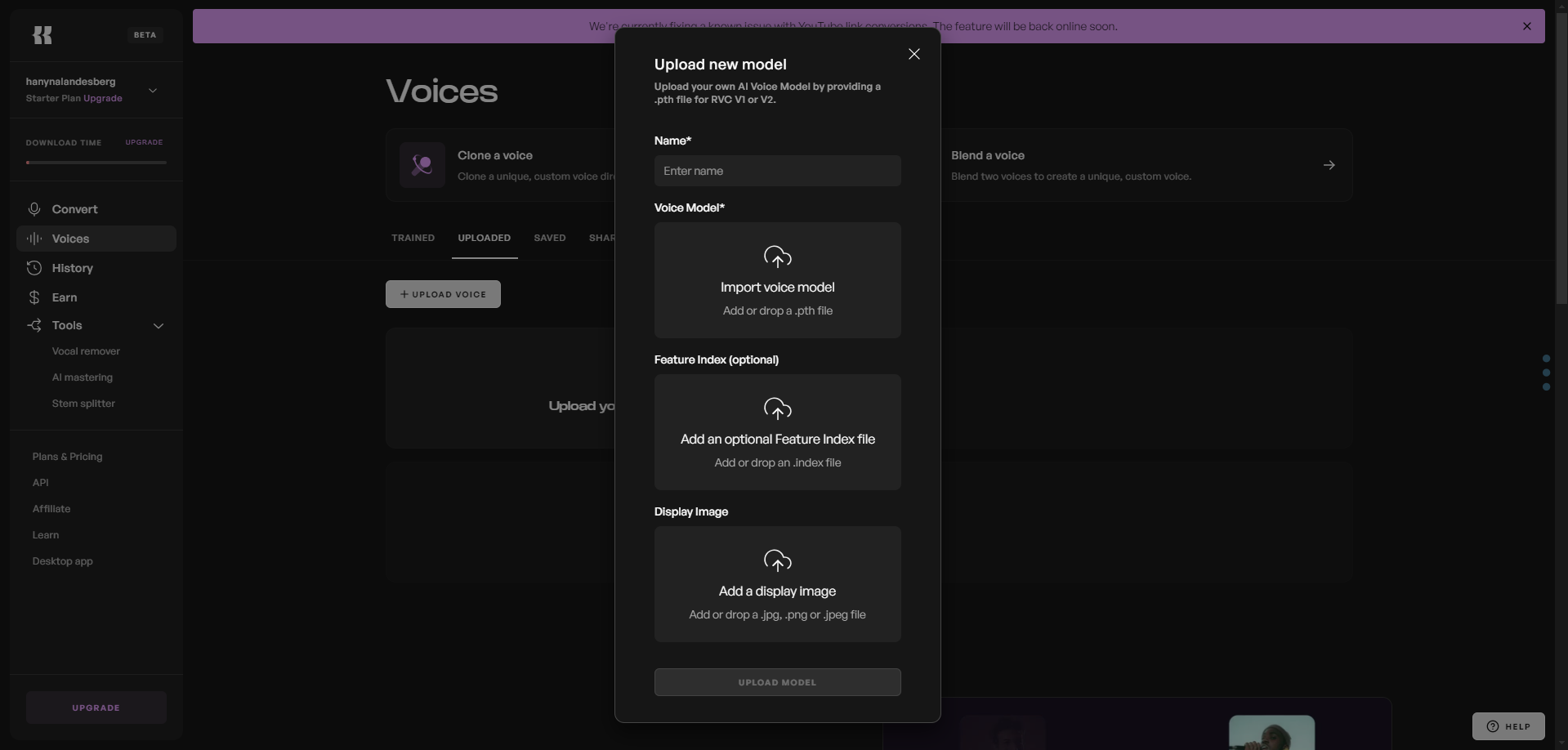The height and width of the screenshot is (750, 1568).
Task: Open the Clone a voice card
Action: (501, 165)
